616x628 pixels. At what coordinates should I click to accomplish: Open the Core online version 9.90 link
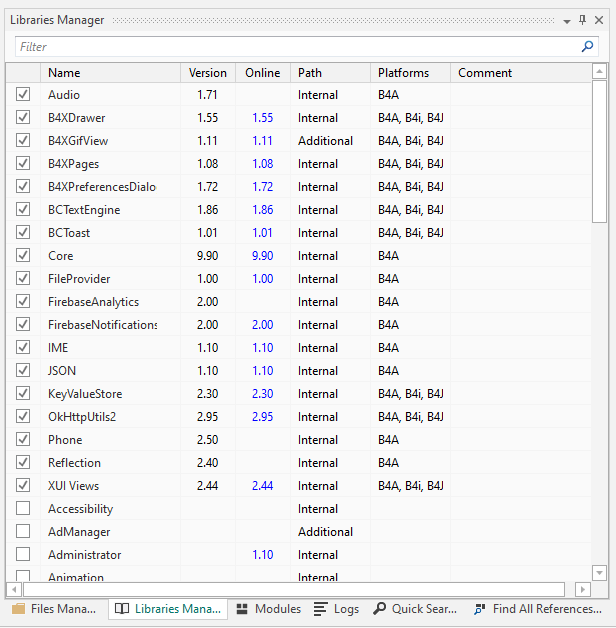263,256
